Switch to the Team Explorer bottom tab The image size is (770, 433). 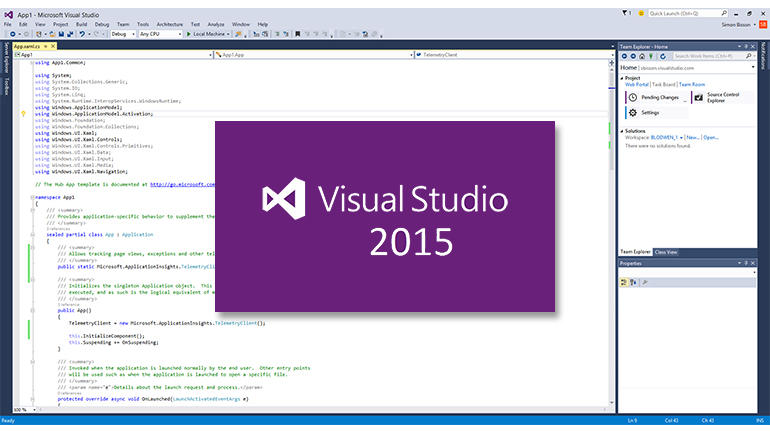pyautogui.click(x=635, y=252)
